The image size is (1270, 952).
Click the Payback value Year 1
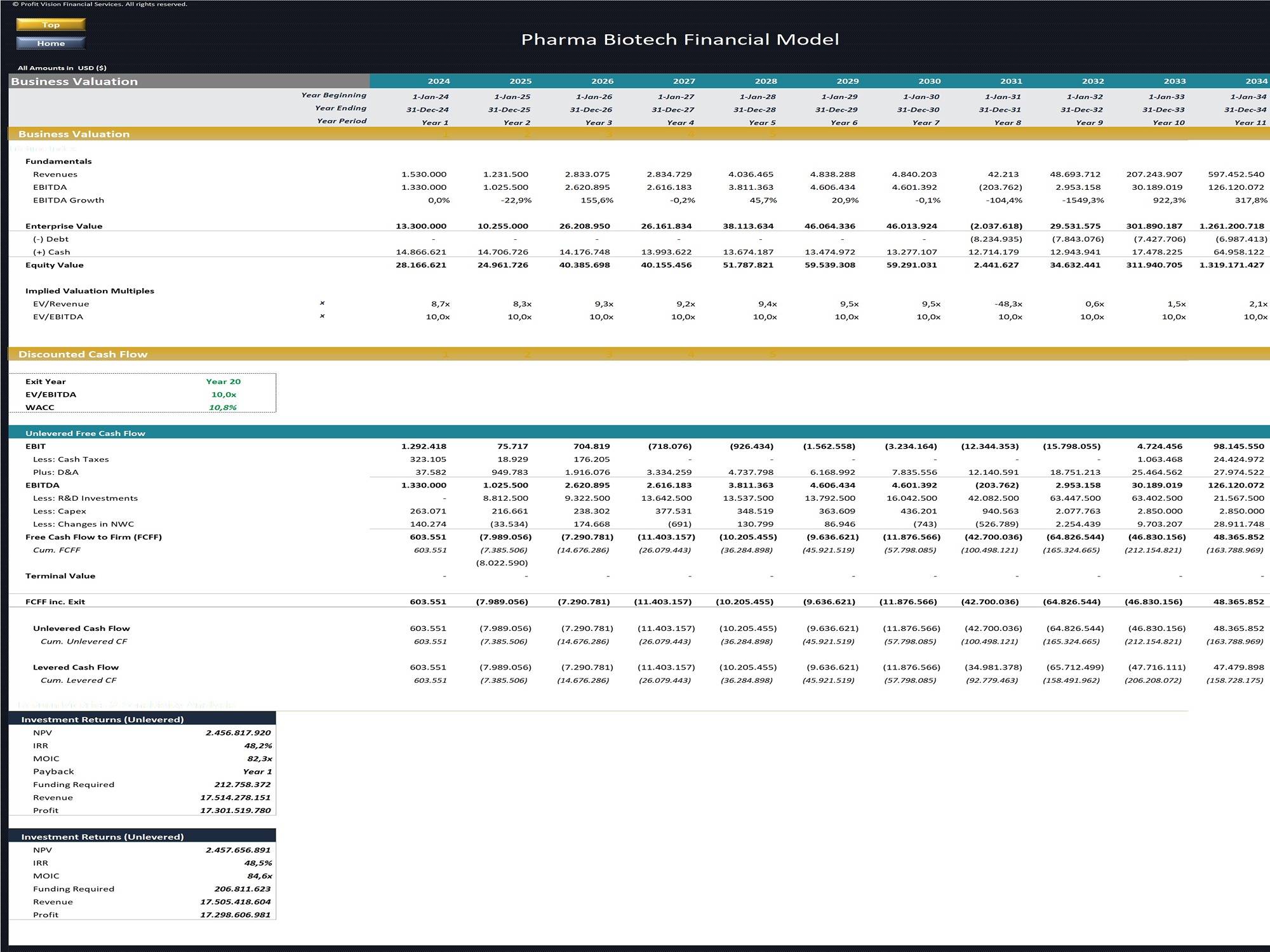point(257,772)
